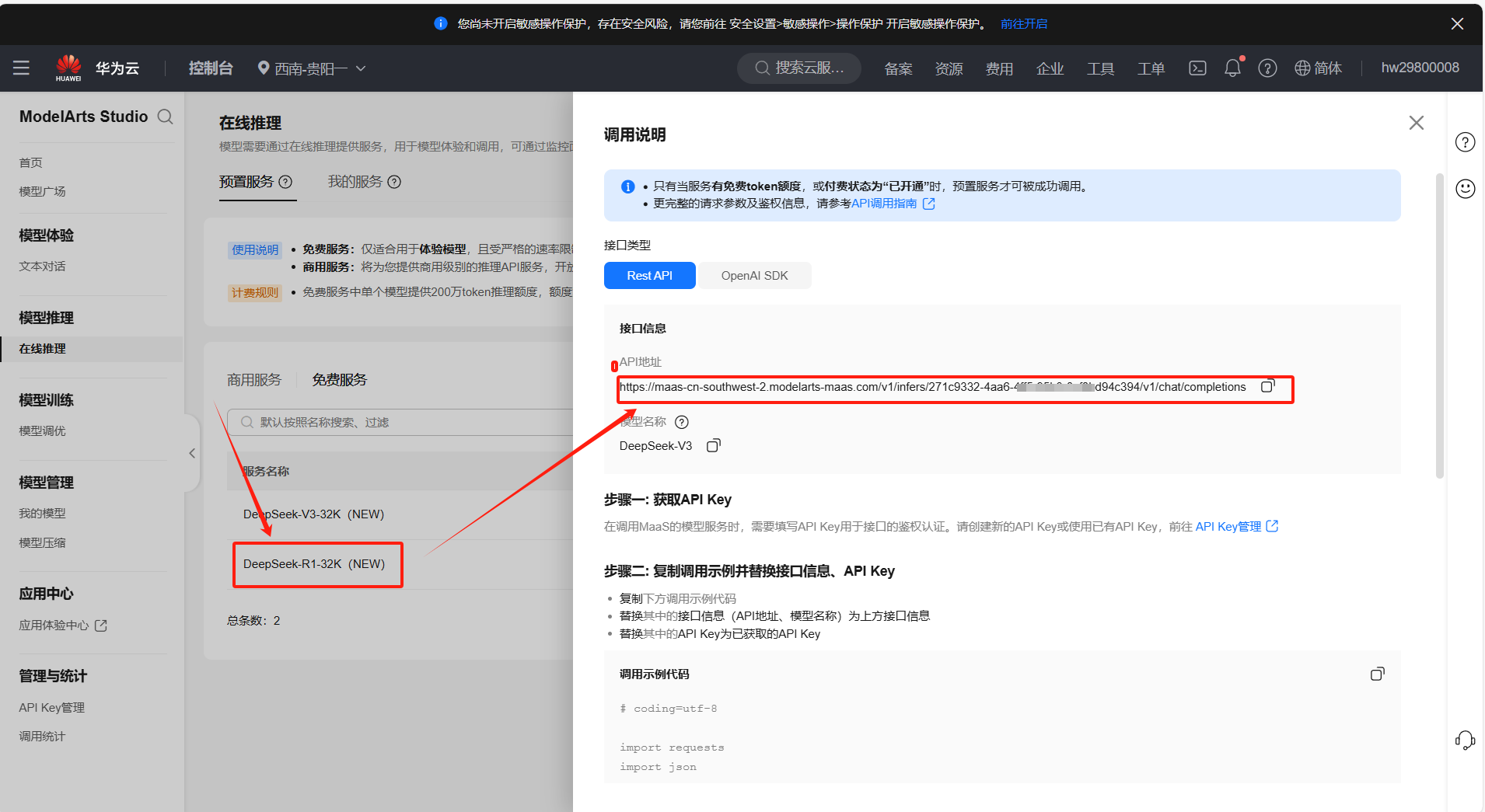Open the 企业 menu

click(1050, 68)
